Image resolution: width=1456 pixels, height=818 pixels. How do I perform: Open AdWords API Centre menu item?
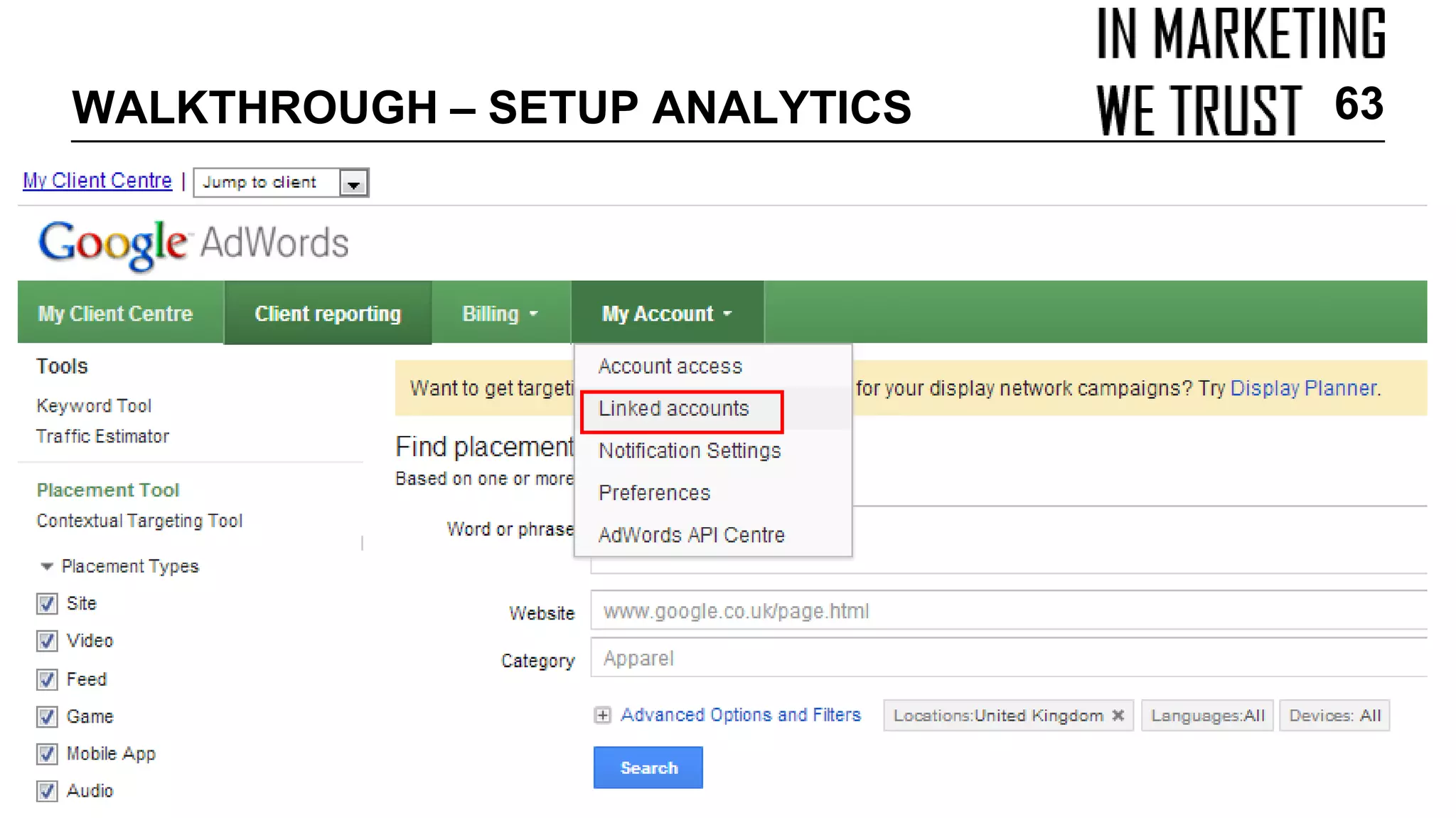pos(713,535)
